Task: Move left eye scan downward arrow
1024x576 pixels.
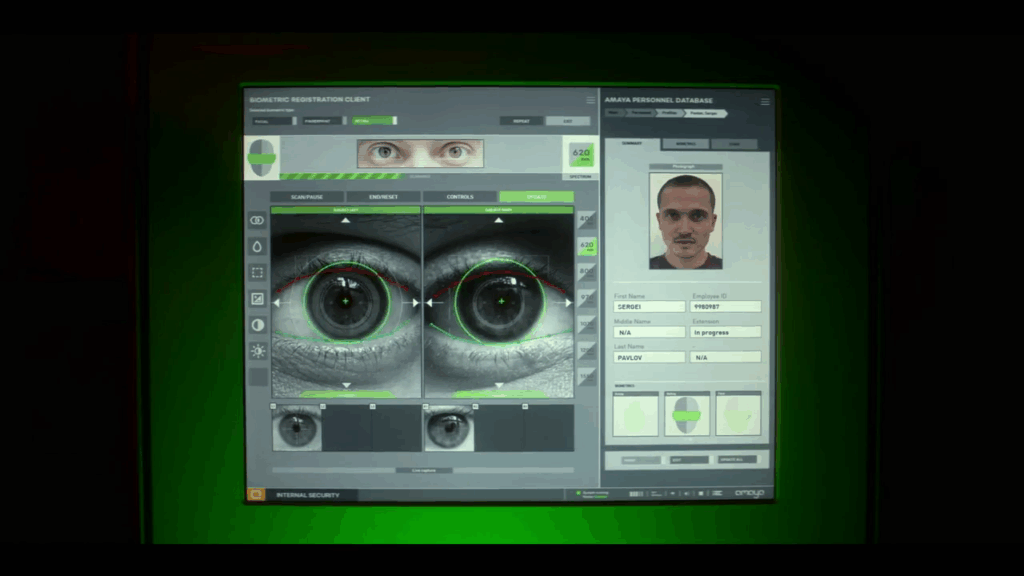Action: 346,385
